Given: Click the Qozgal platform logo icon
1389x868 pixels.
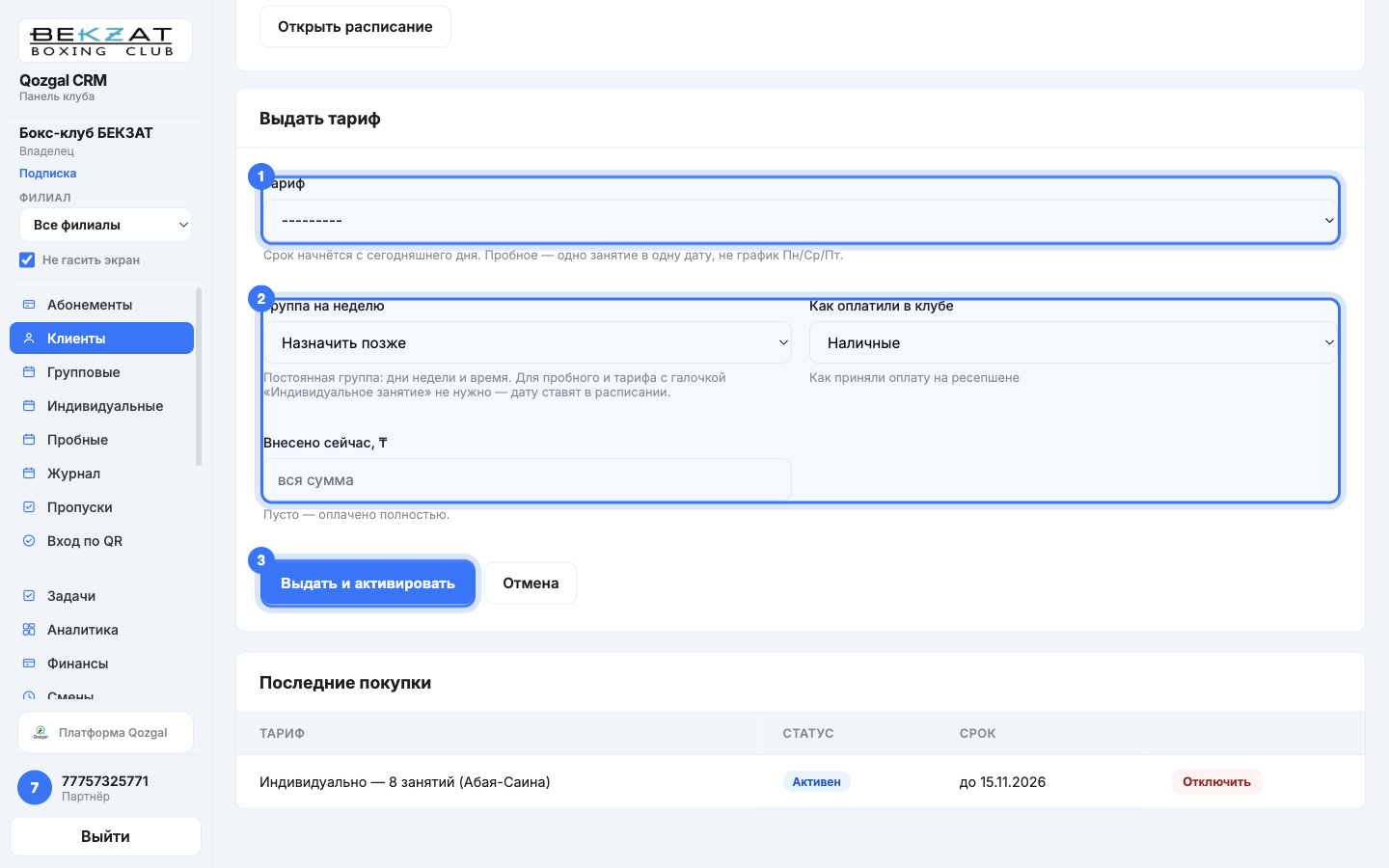Looking at the screenshot, I should click(41, 733).
